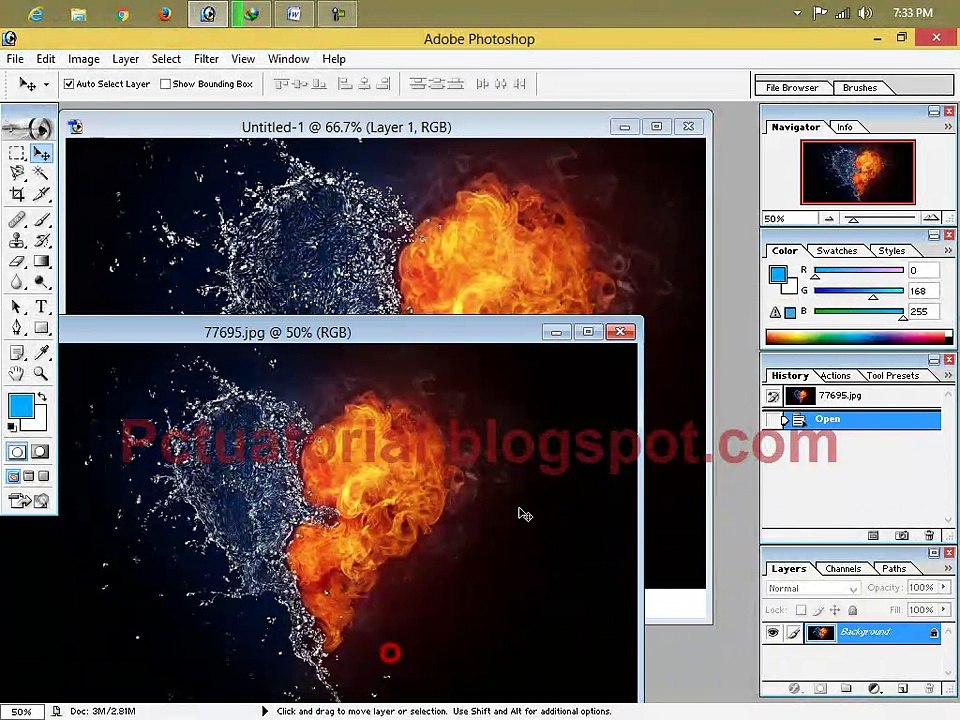Select the Dodge tool

click(41, 282)
